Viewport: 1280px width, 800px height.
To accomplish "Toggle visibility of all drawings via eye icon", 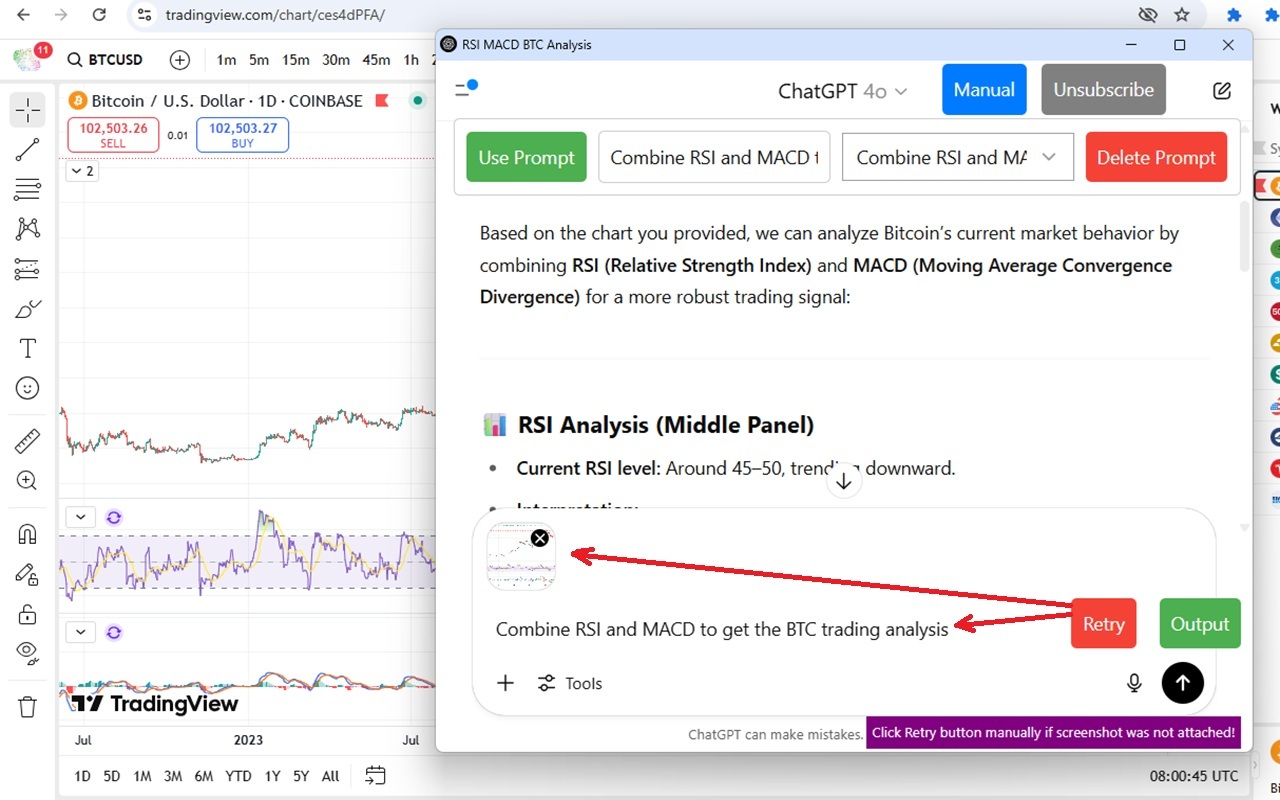I will (27, 652).
